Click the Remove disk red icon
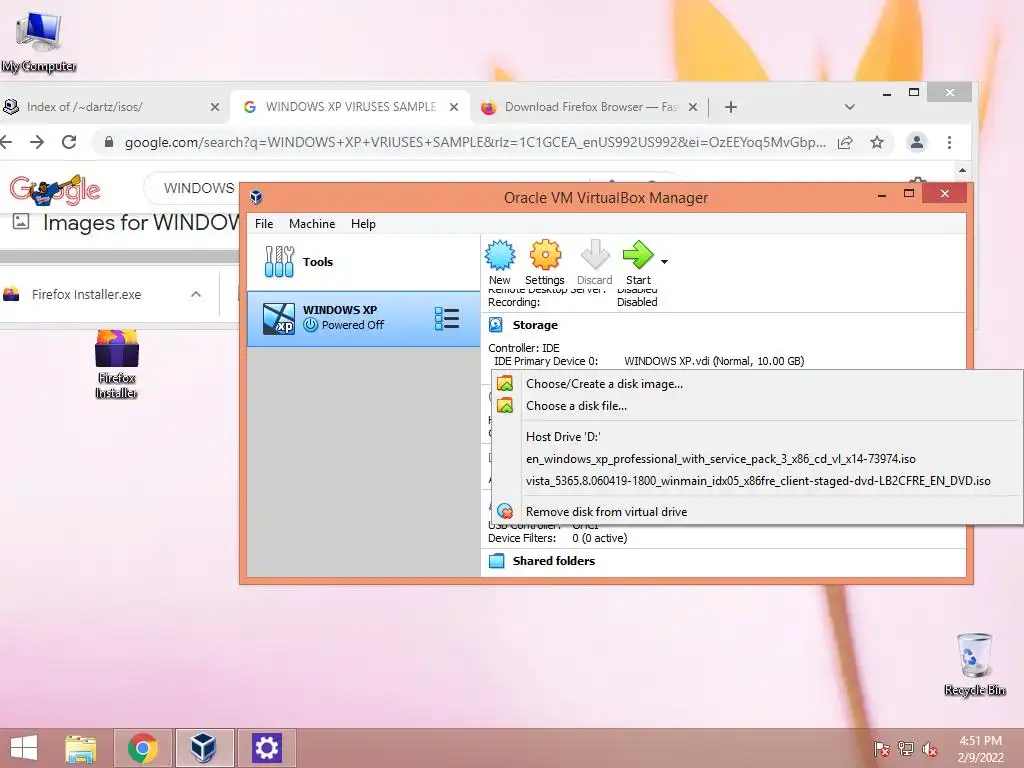Screen dimensions: 1024x768 tap(505, 511)
